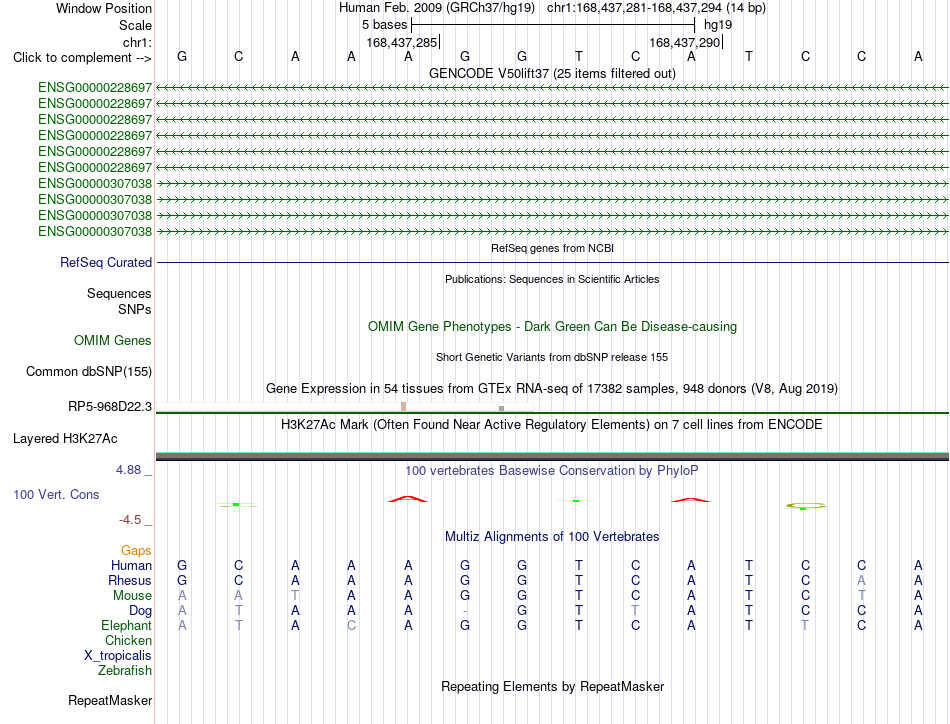
Task: Click the Sequences SNPs track label
Action: (x=119, y=301)
